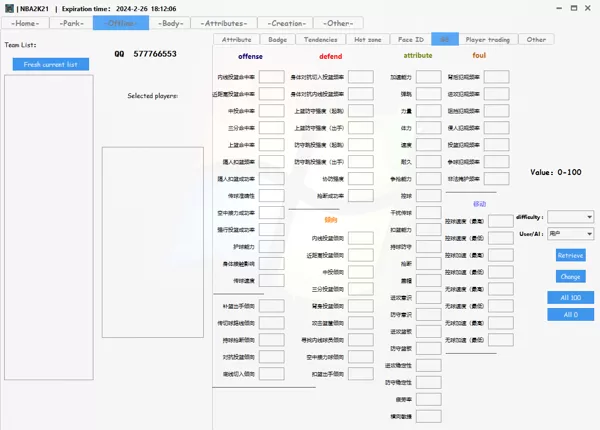
Task: Click the Change button
Action: click(x=570, y=276)
